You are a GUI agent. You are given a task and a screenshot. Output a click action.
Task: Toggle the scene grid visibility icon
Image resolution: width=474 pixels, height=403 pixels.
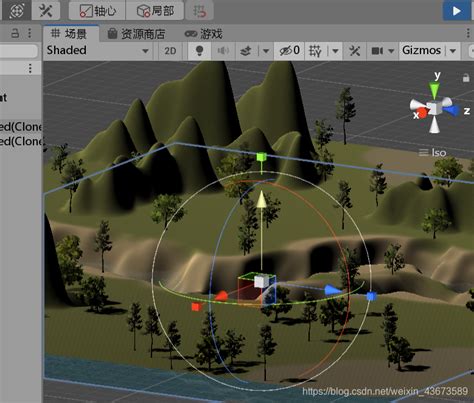coord(315,51)
